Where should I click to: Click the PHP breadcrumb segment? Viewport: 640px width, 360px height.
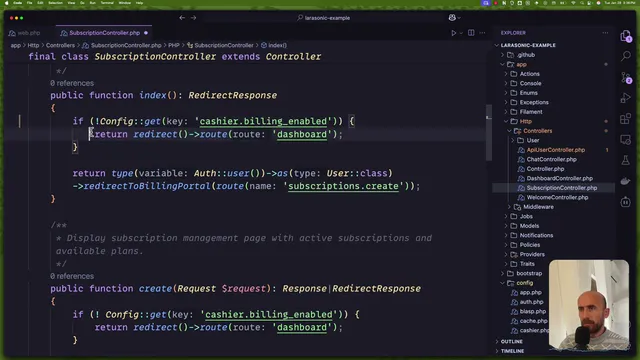pyautogui.click(x=174, y=45)
